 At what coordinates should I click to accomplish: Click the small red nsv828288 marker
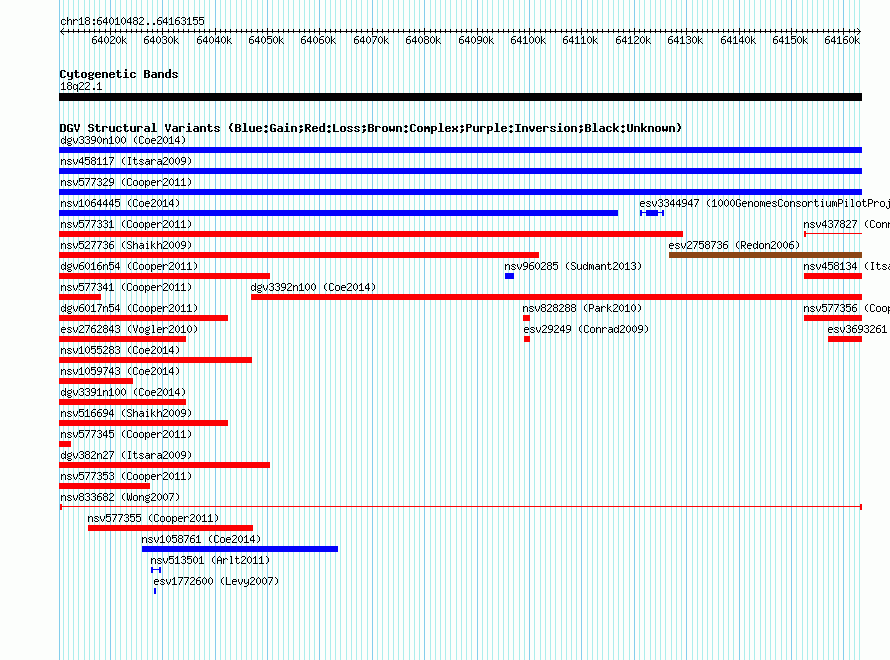pos(526,318)
